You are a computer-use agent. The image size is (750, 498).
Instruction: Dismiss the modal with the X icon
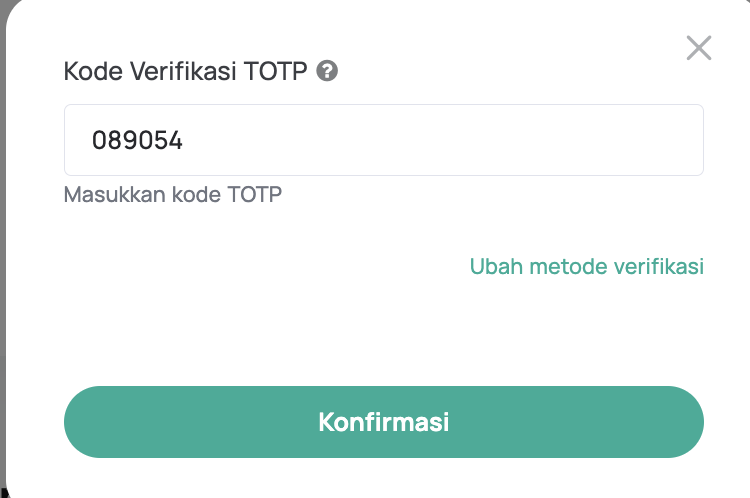coord(698,48)
